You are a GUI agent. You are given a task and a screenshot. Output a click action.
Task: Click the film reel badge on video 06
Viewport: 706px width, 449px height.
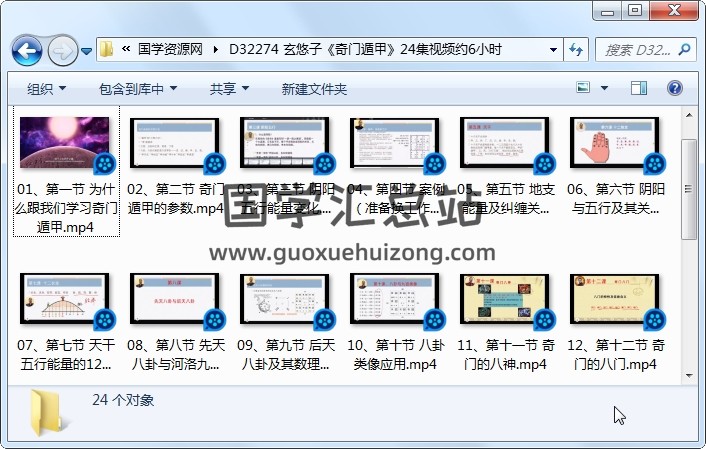(x=655, y=164)
